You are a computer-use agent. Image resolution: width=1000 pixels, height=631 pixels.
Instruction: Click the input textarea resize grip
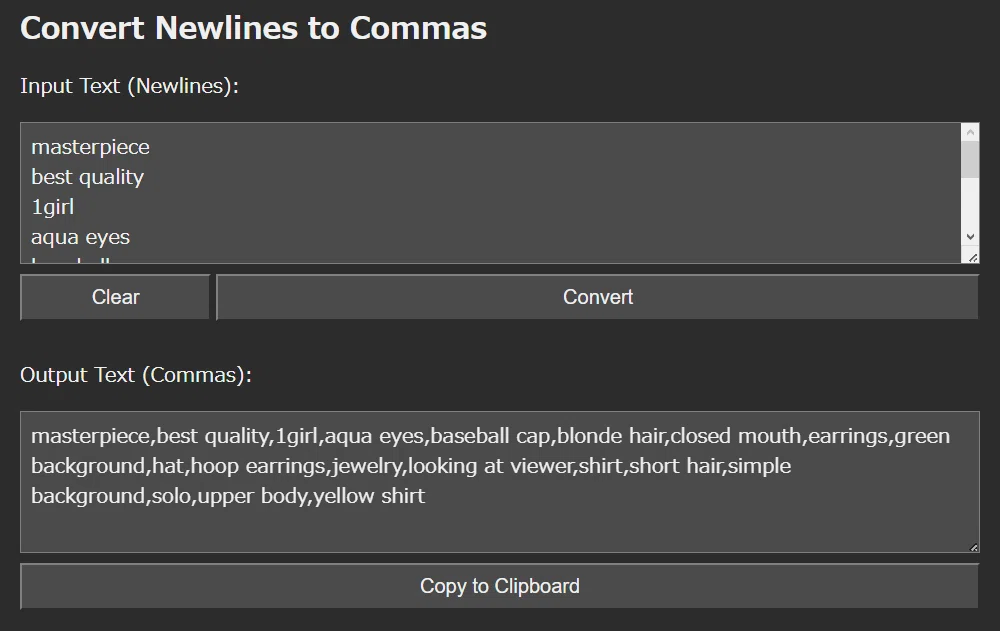[x=973, y=258]
